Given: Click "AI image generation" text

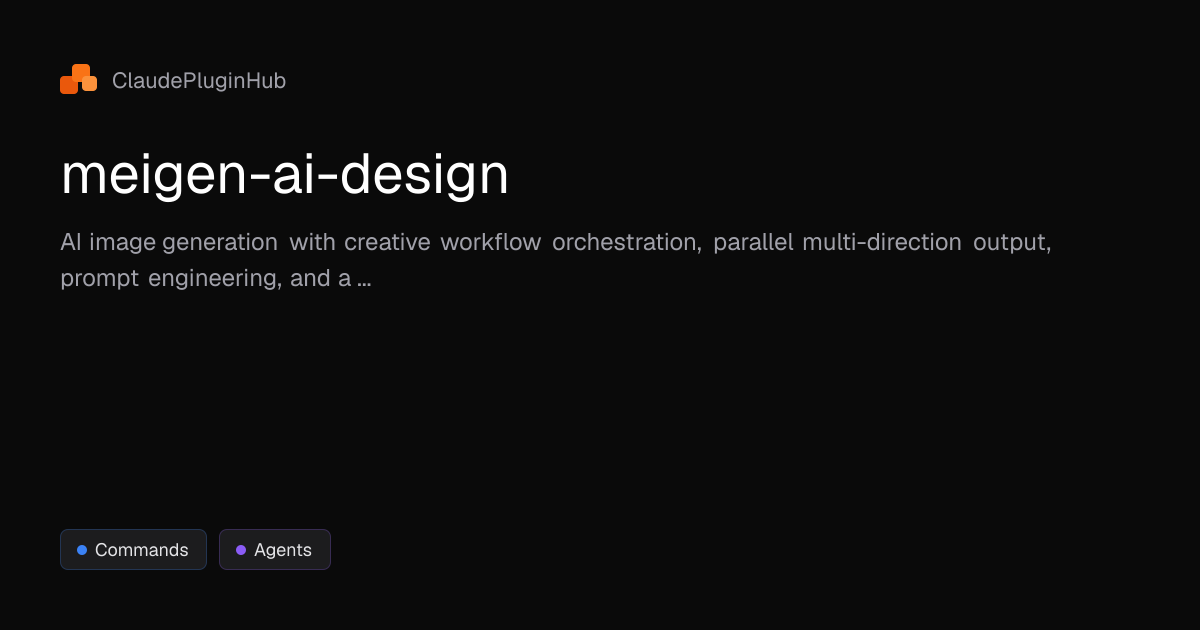Looking at the screenshot, I should pyautogui.click(x=168, y=243).
